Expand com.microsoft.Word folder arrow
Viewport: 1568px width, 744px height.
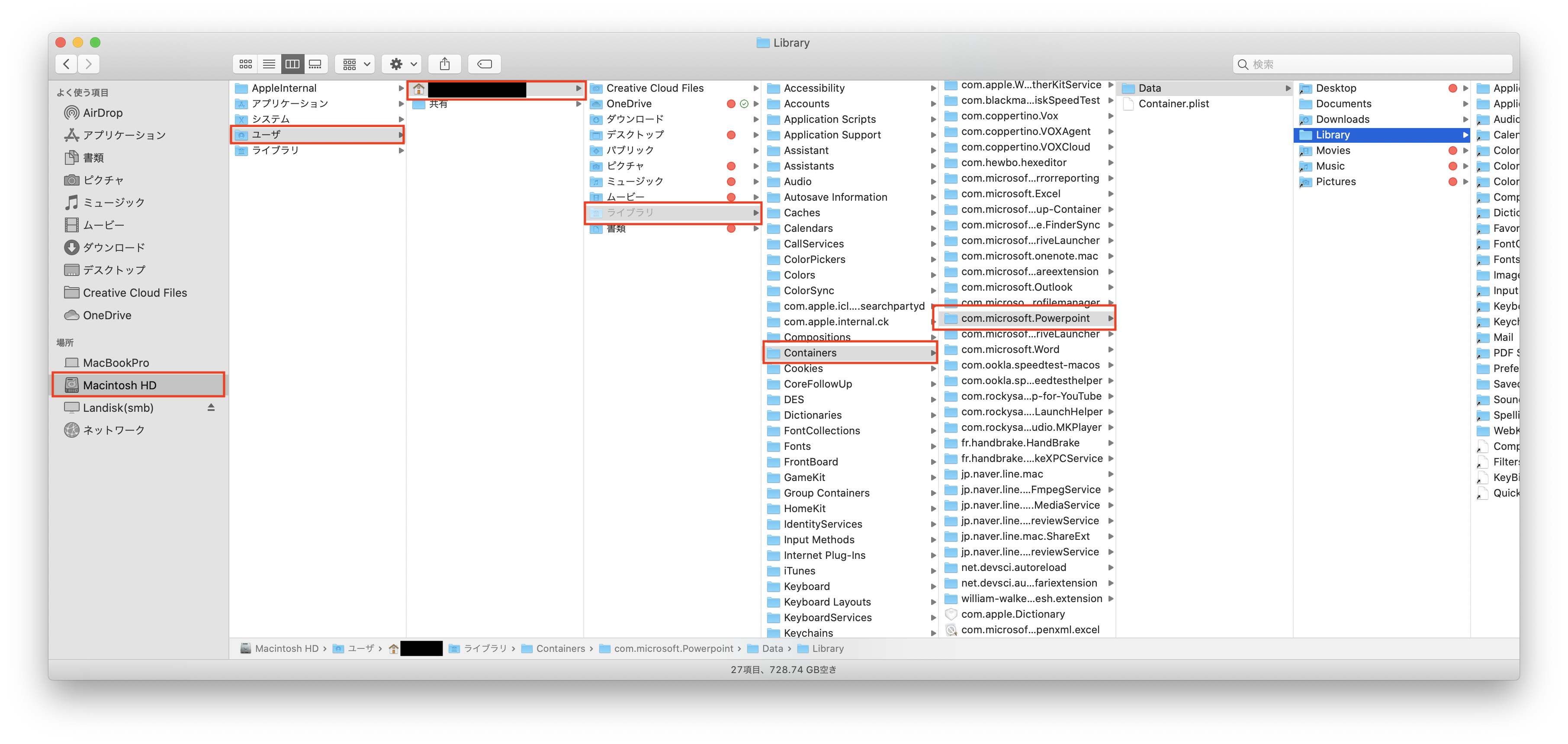tap(1111, 350)
